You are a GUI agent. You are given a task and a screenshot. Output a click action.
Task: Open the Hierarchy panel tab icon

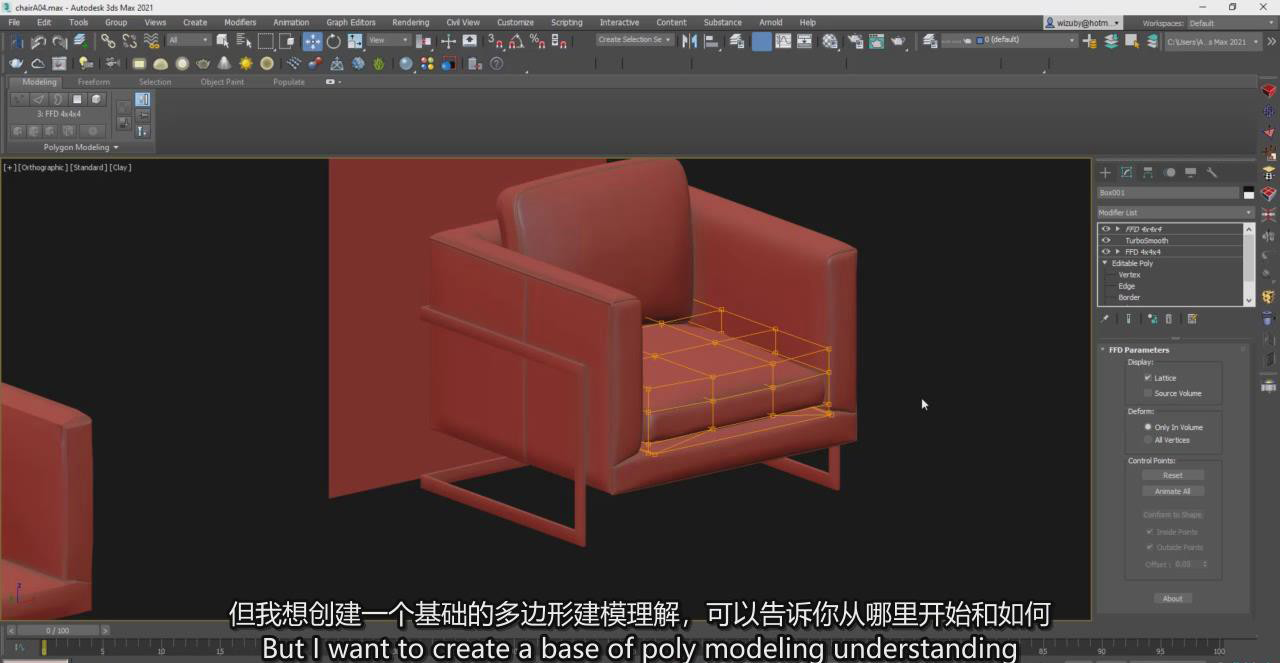1147,173
